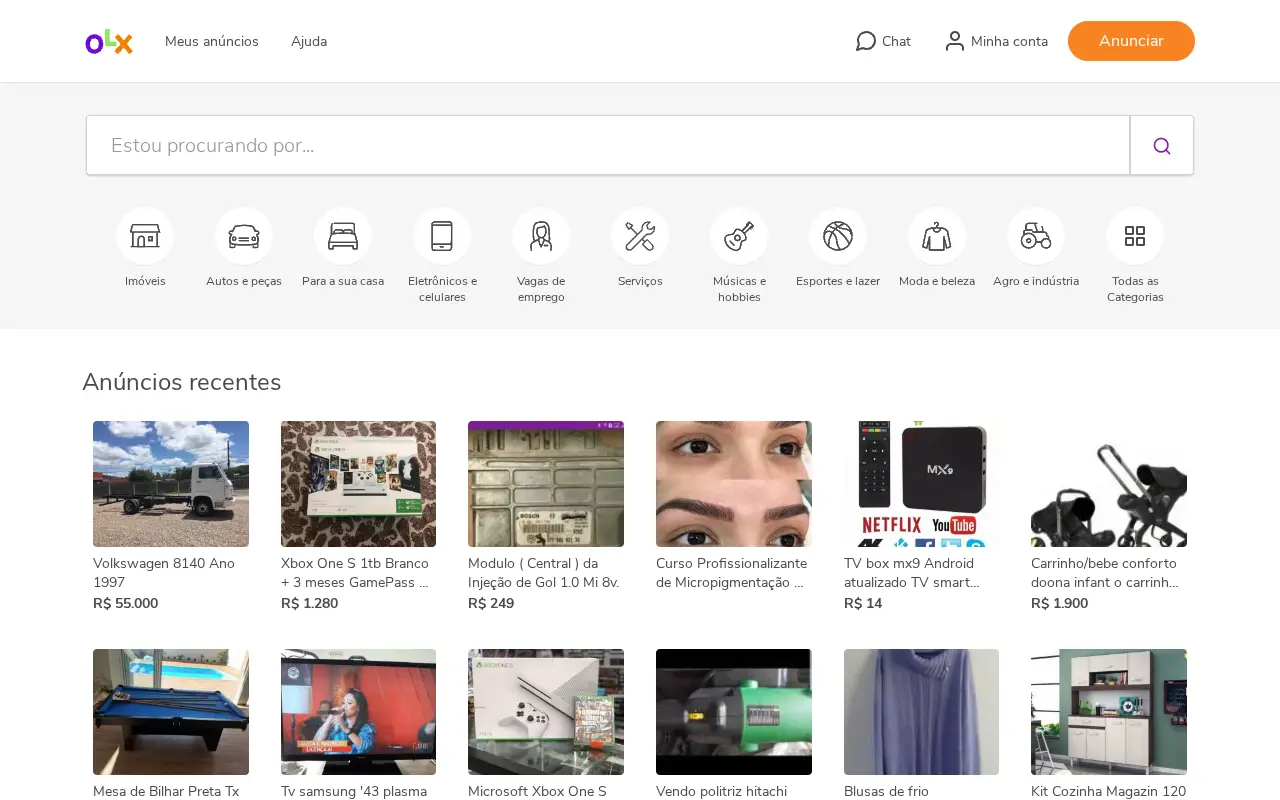This screenshot has height=800, width=1280.
Task: Open the Carrinho/bebe conforto doona photo
Action: click(x=1109, y=484)
